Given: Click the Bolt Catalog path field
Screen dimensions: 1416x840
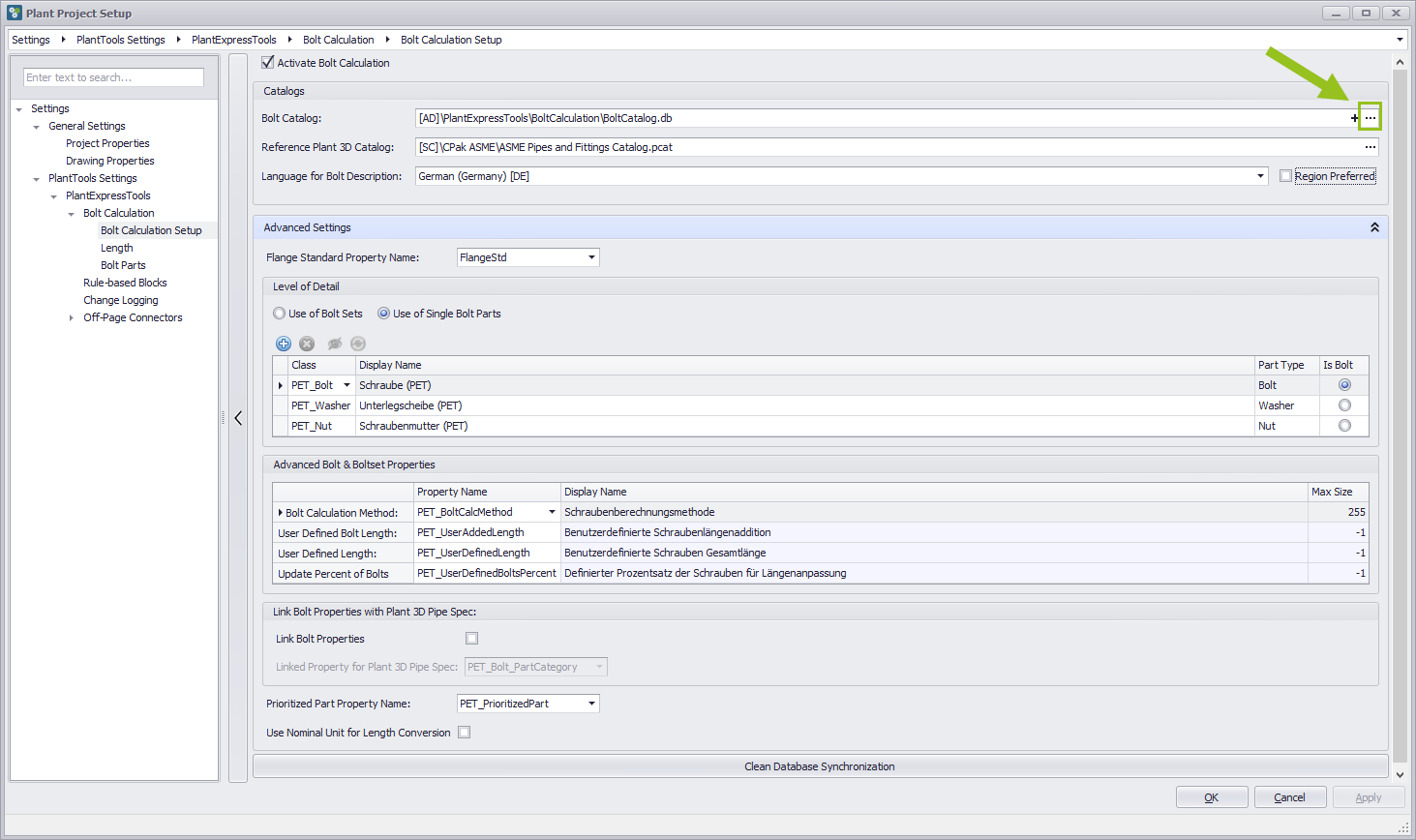Looking at the screenshot, I should click(x=882, y=118).
